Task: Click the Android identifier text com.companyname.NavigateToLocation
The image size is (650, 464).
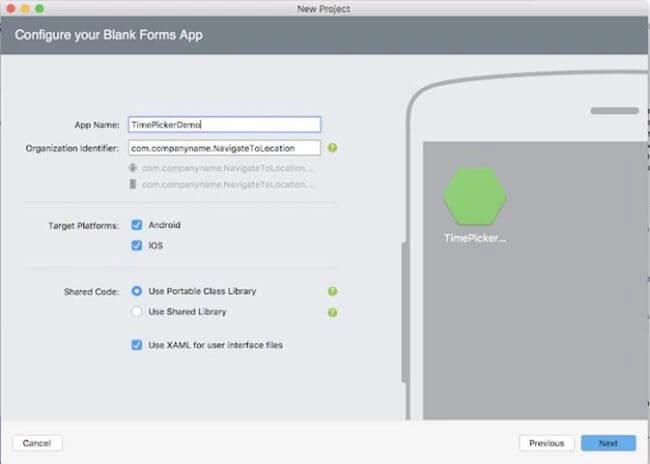Action: pos(228,168)
